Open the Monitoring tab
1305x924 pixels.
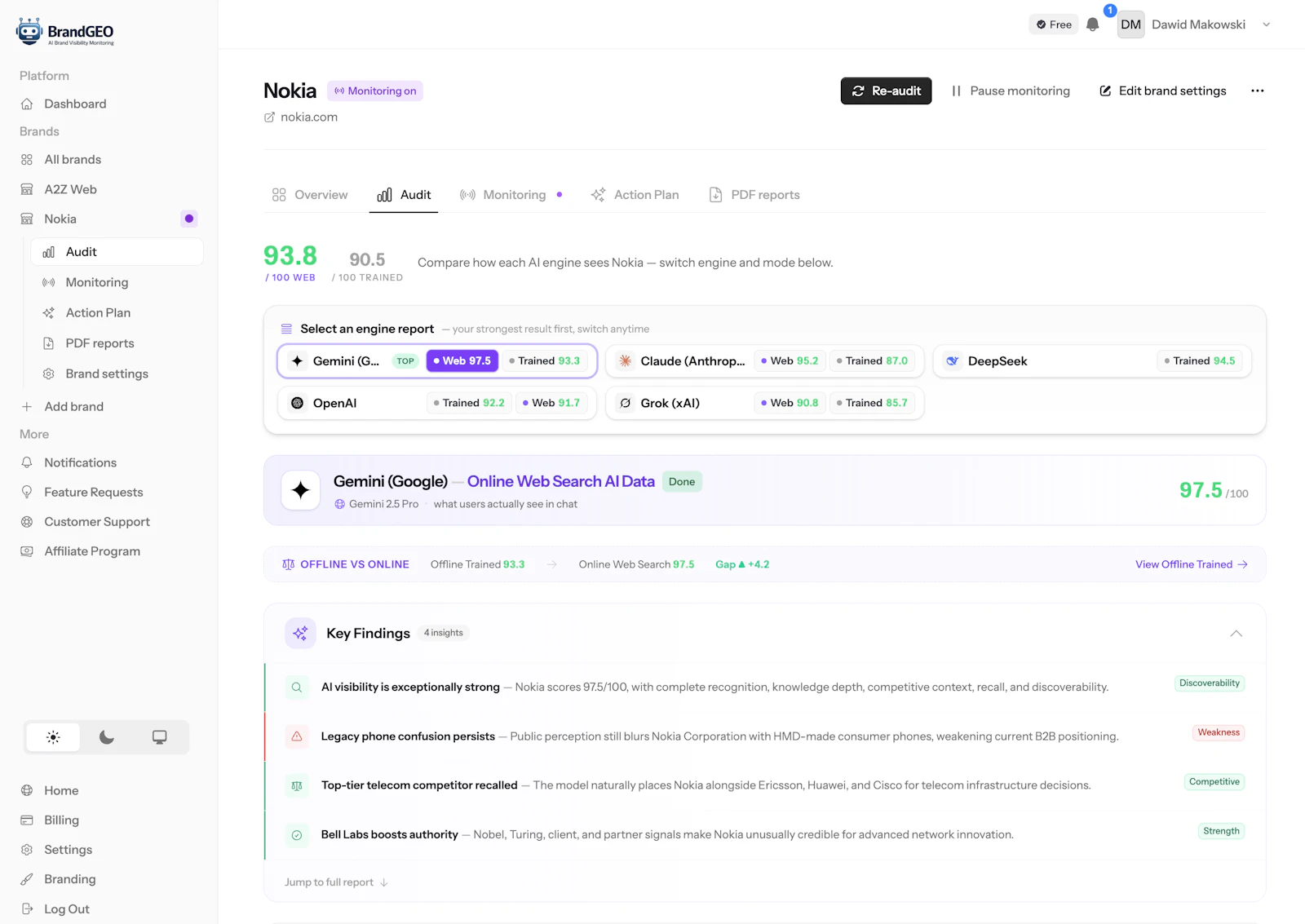coord(511,195)
